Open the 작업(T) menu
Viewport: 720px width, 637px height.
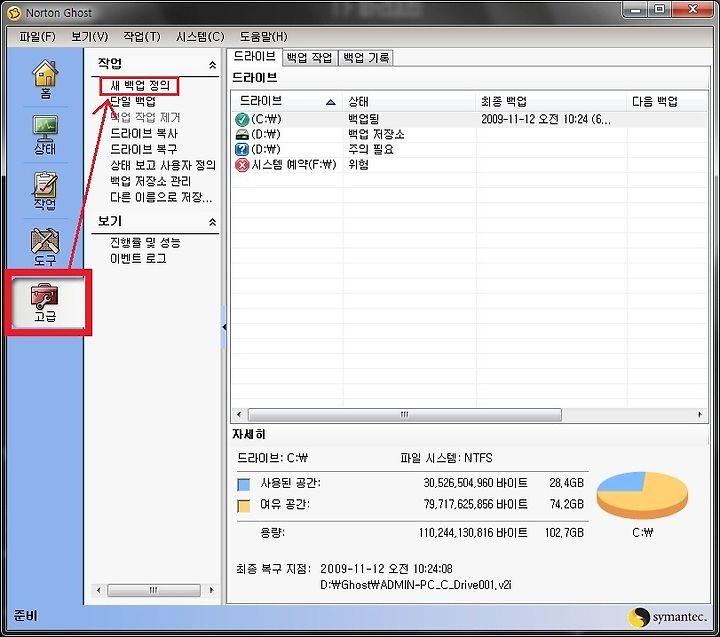(142, 37)
